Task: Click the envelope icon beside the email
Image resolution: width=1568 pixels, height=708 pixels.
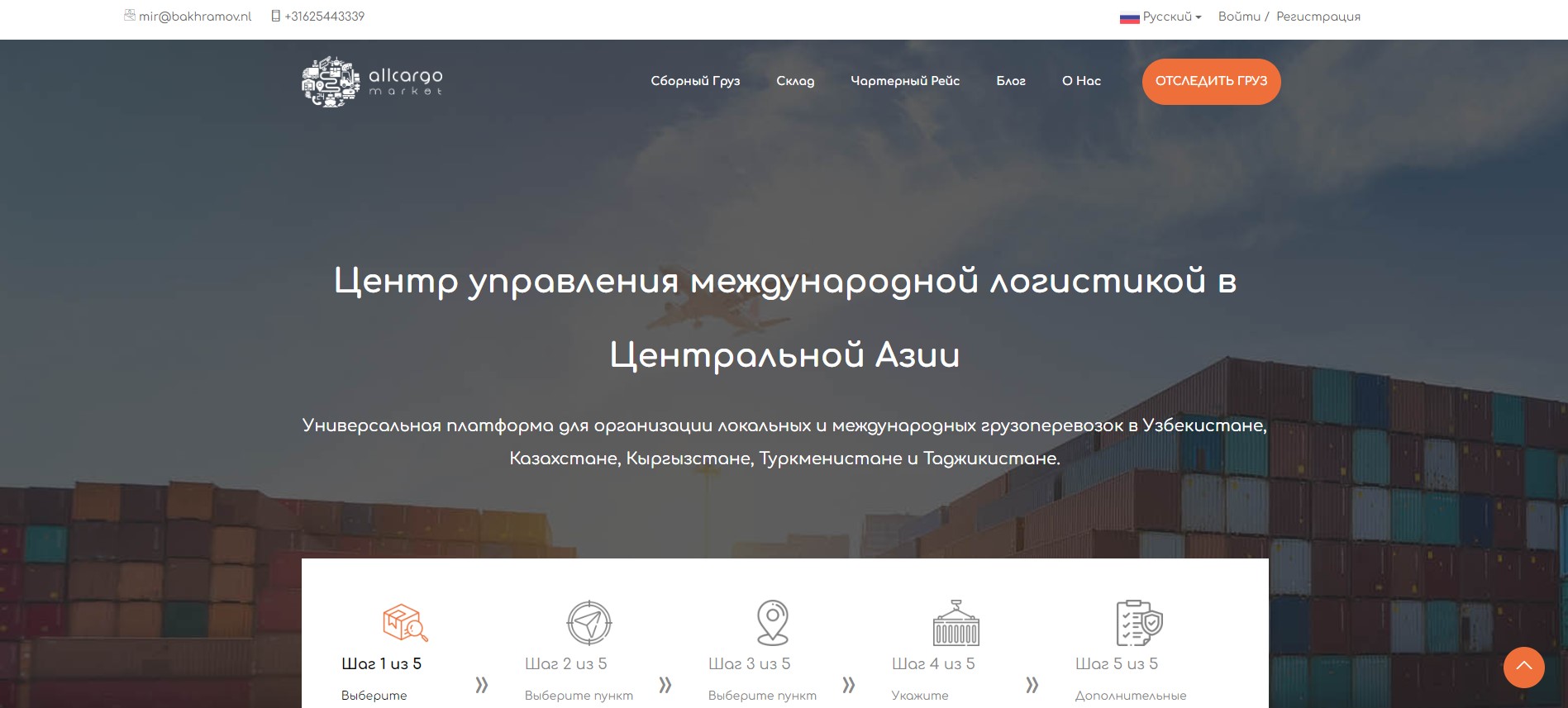Action: click(x=130, y=16)
